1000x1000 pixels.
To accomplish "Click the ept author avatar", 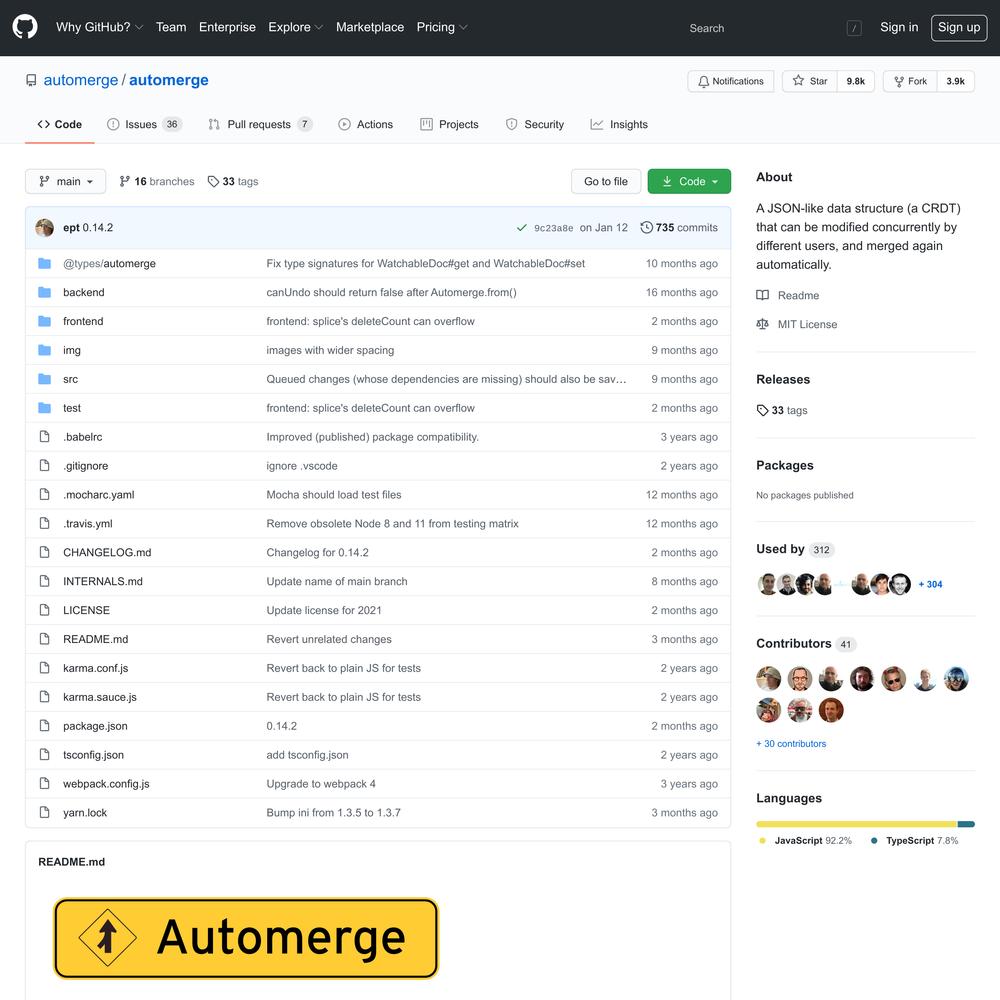I will [x=44, y=228].
